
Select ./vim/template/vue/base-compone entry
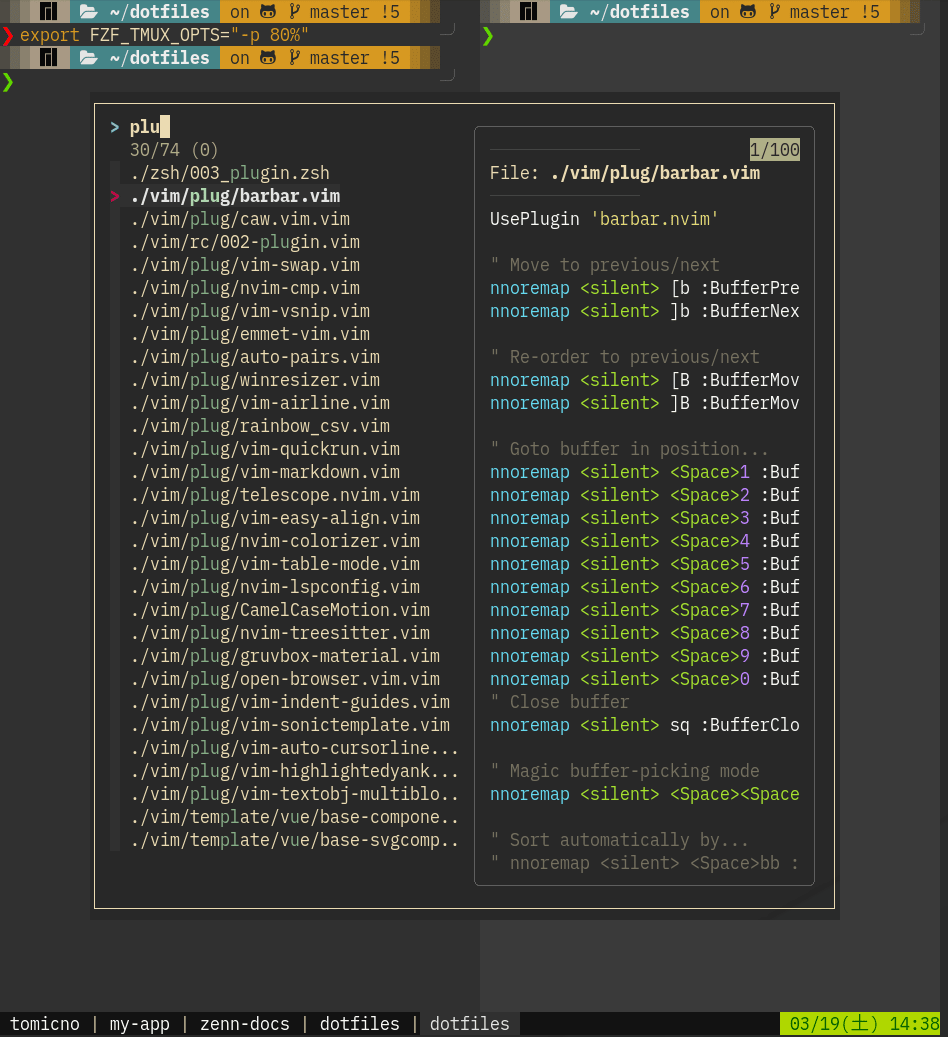(x=294, y=817)
